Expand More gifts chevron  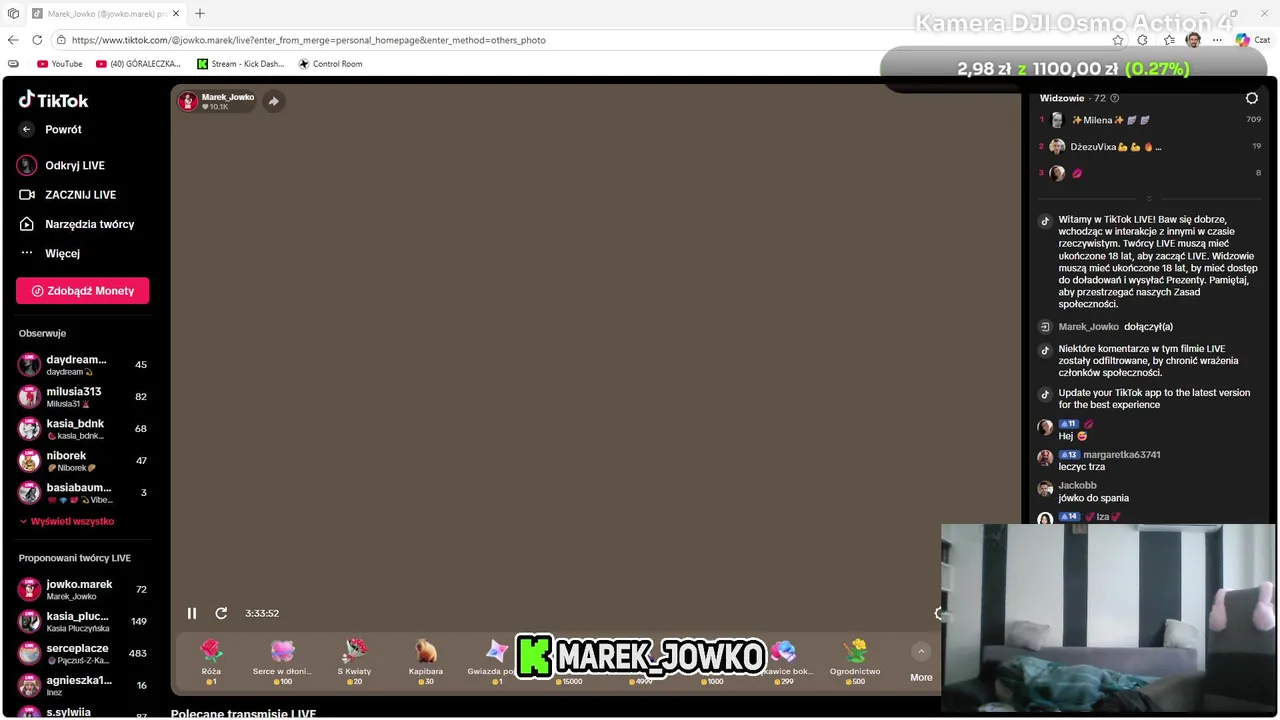click(921, 652)
